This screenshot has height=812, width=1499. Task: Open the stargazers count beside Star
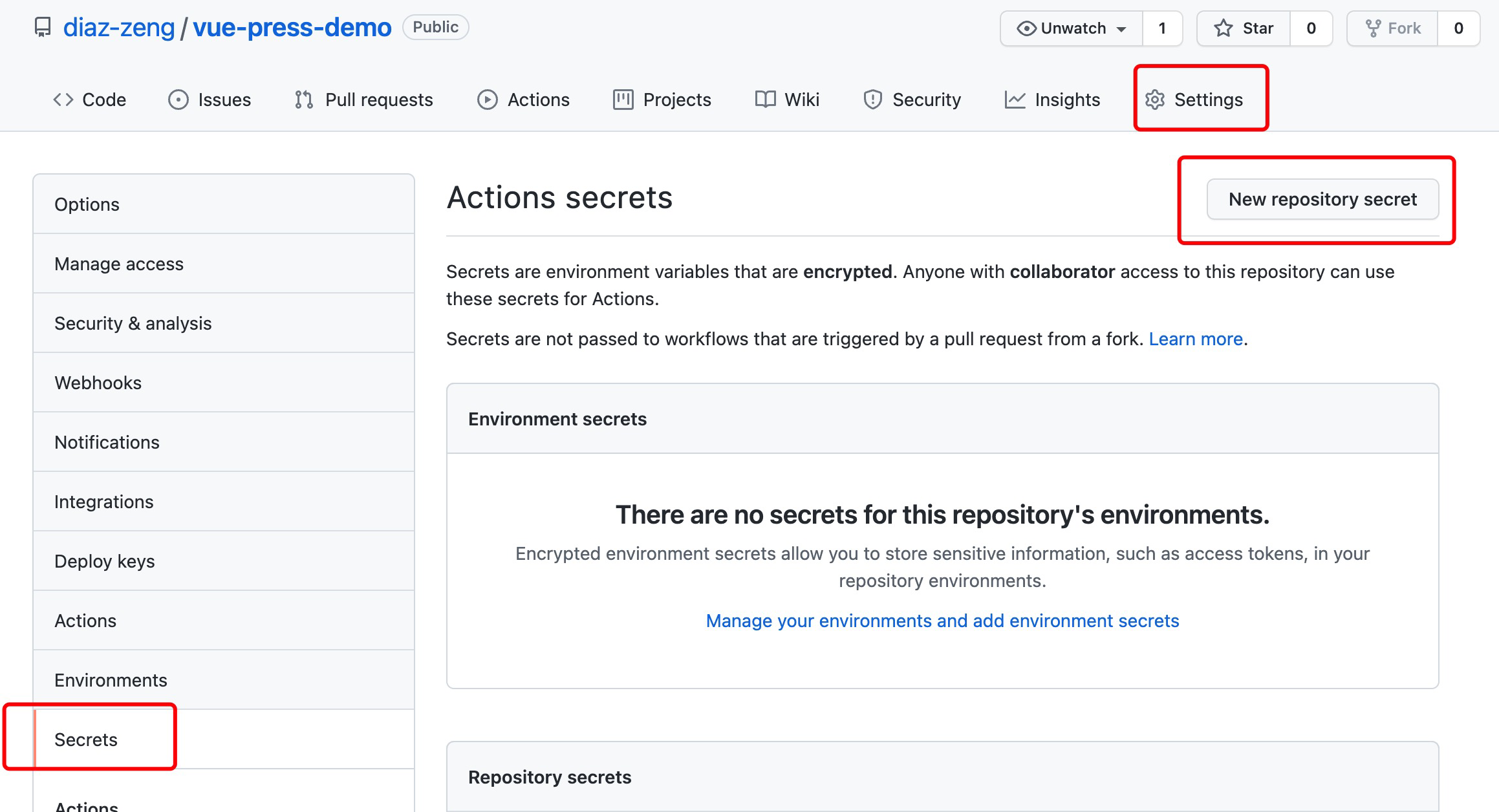pos(1311,28)
